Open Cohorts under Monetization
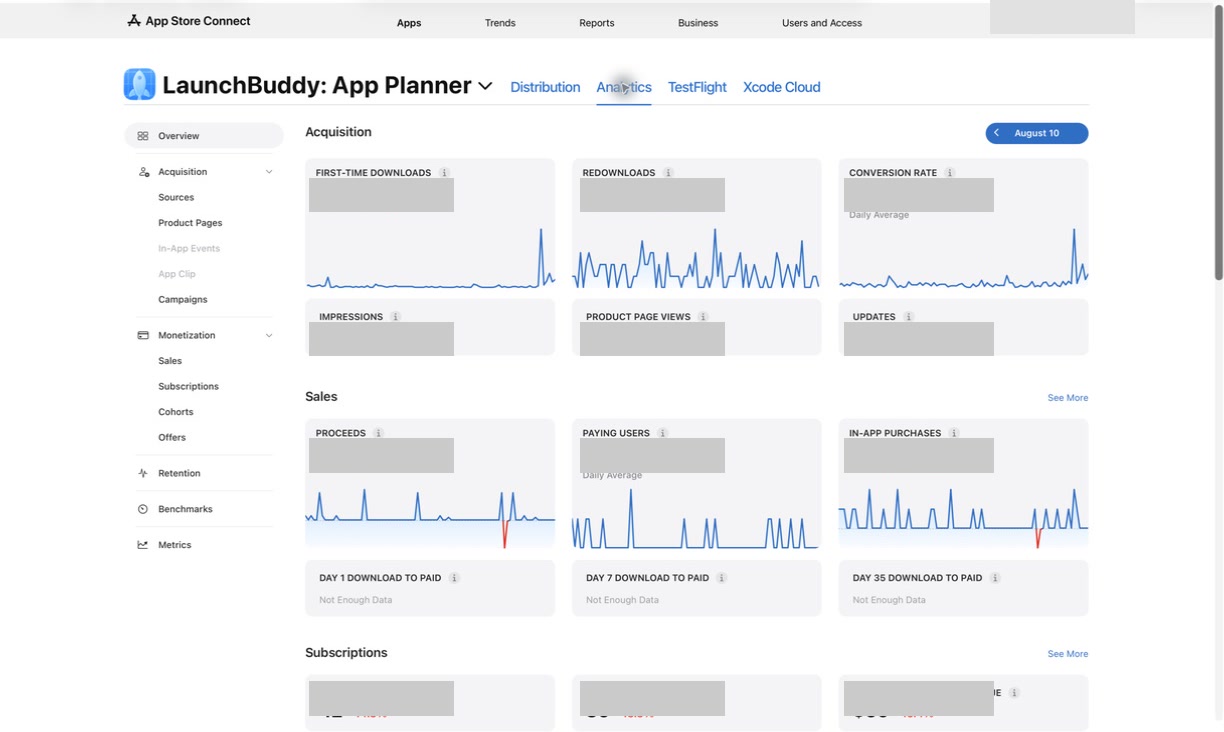Image resolution: width=1224 pixels, height=732 pixels. [176, 412]
